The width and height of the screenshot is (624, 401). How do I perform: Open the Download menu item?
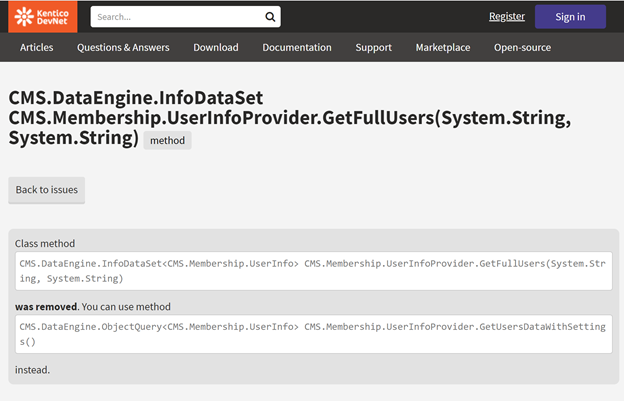[x=216, y=47]
